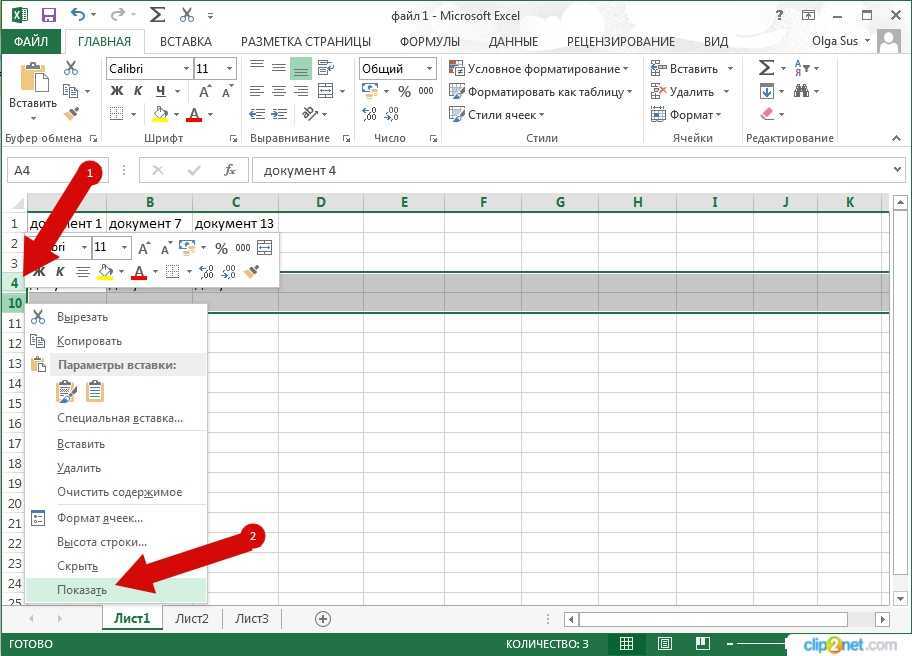Toggle italic К in the ribbon
912x656 pixels.
pos(138,91)
